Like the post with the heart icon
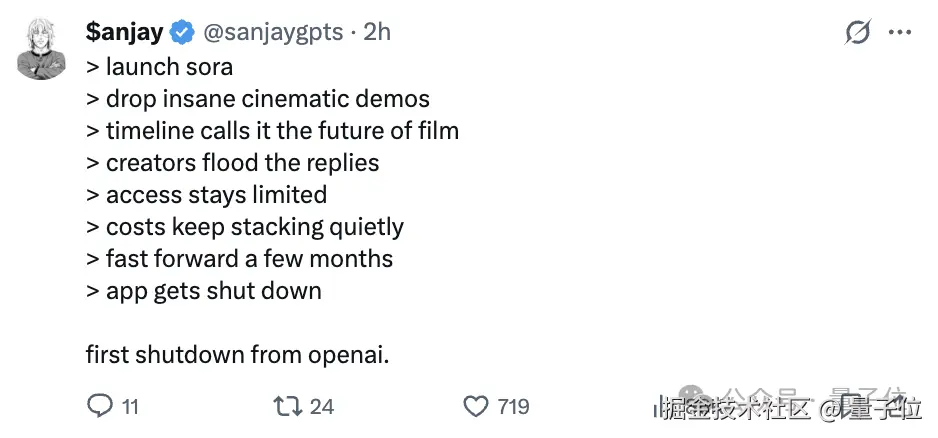This screenshot has height=438, width=938. (475, 406)
